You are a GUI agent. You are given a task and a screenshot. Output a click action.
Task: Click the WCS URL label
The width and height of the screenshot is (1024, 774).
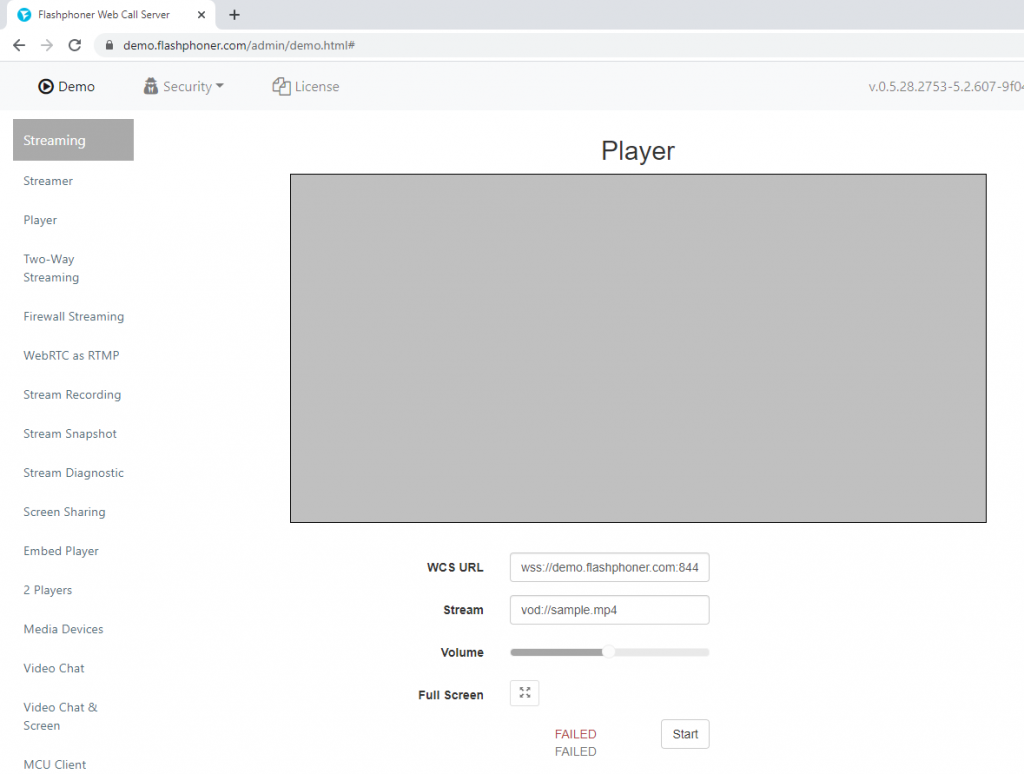(x=455, y=568)
